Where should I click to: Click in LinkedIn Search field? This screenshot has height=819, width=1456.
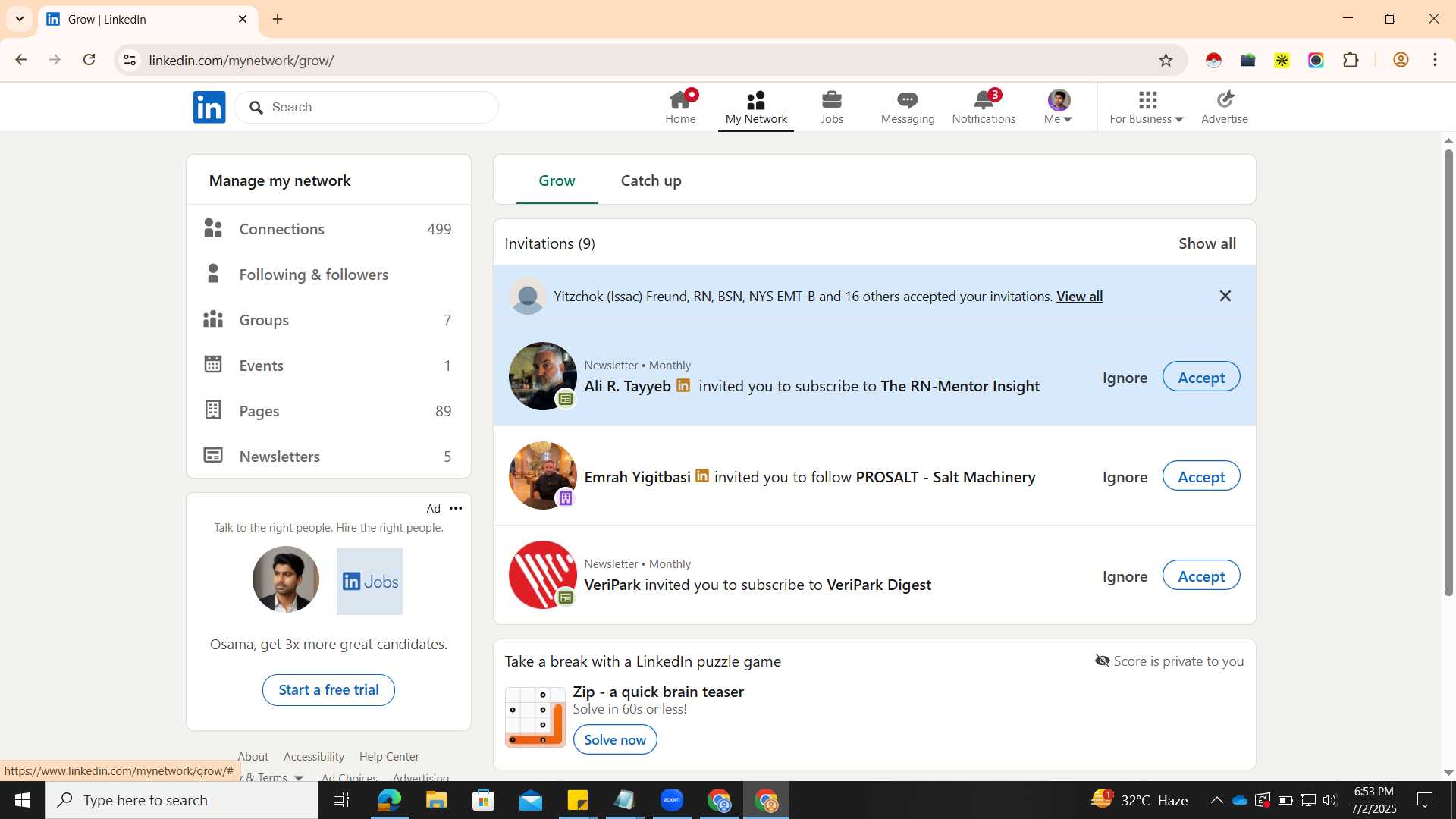[367, 107]
